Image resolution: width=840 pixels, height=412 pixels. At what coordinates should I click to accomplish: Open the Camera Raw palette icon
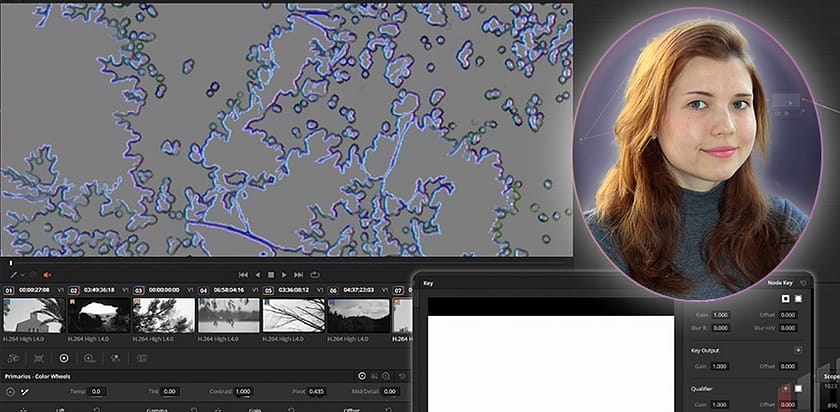pos(13,358)
